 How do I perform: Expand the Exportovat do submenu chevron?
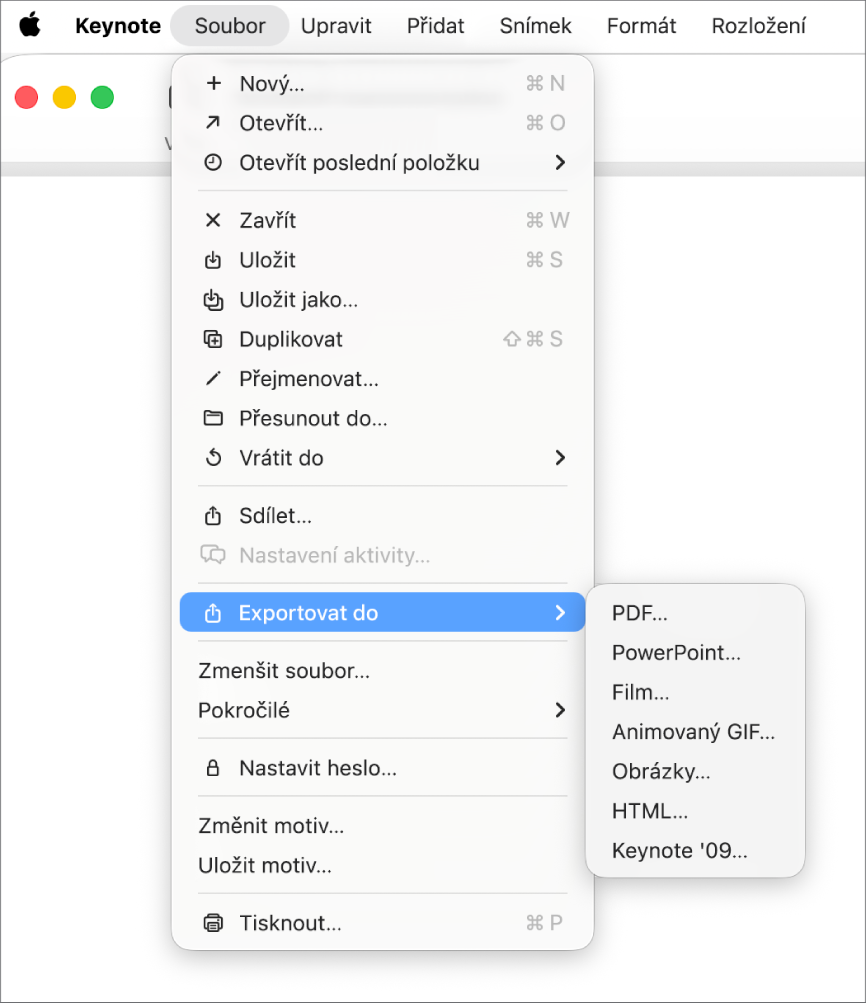tap(561, 613)
